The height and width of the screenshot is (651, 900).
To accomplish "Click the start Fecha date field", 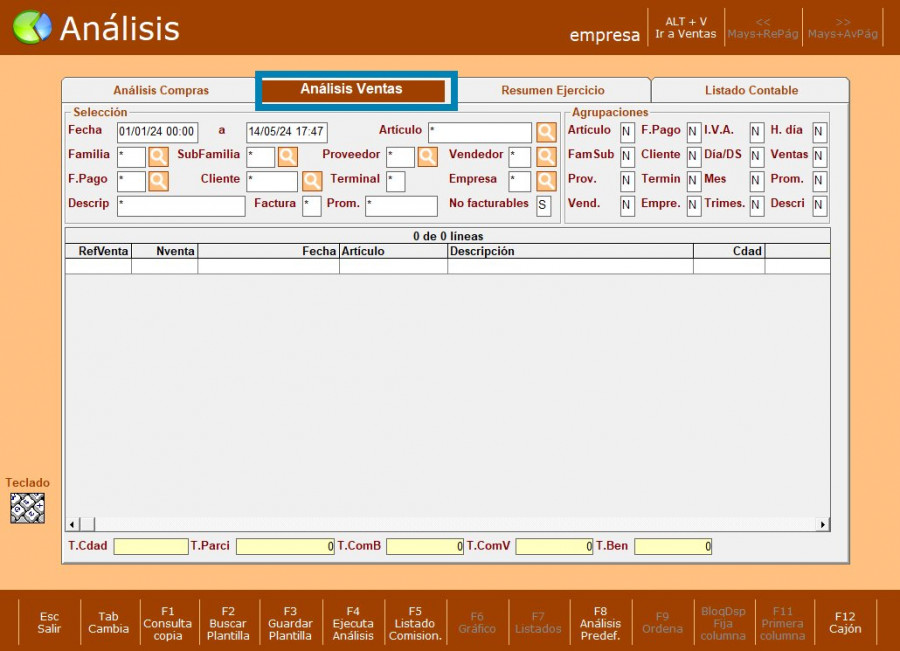I will (157, 132).
